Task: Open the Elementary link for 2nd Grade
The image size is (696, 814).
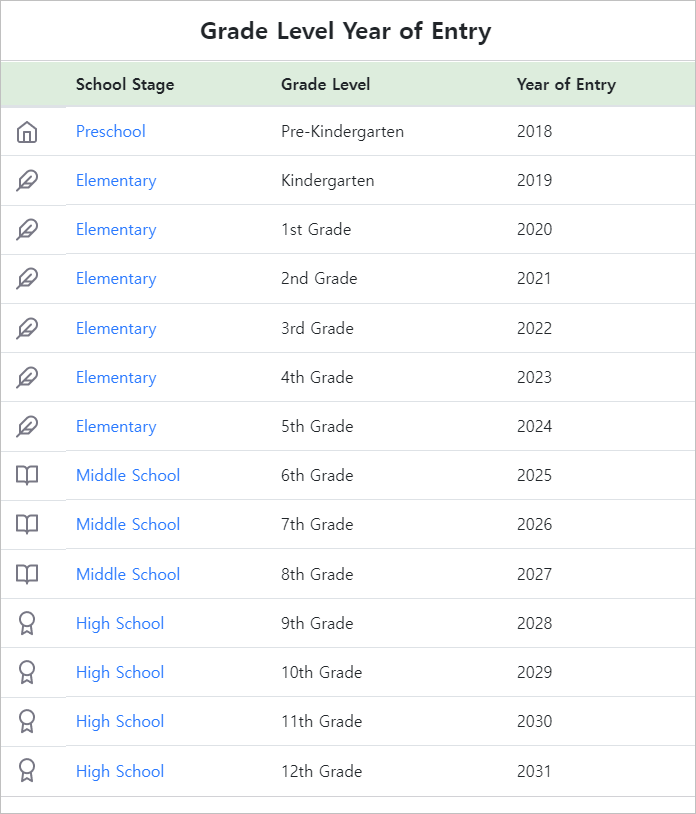Action: coord(116,279)
